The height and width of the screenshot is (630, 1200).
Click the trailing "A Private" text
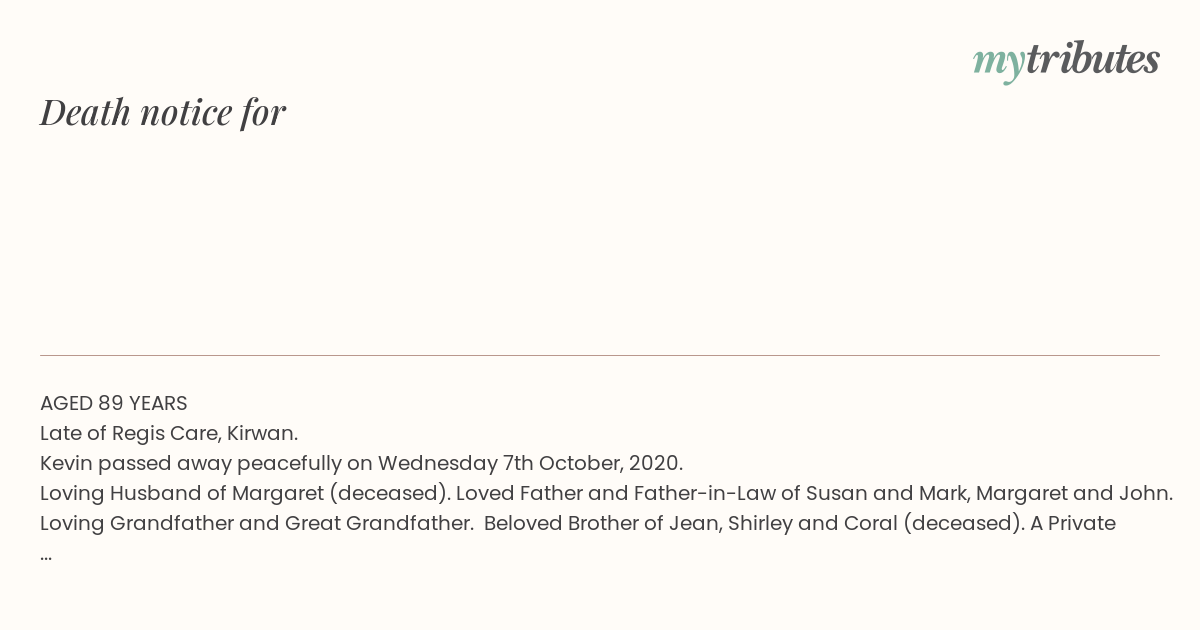[1073, 523]
